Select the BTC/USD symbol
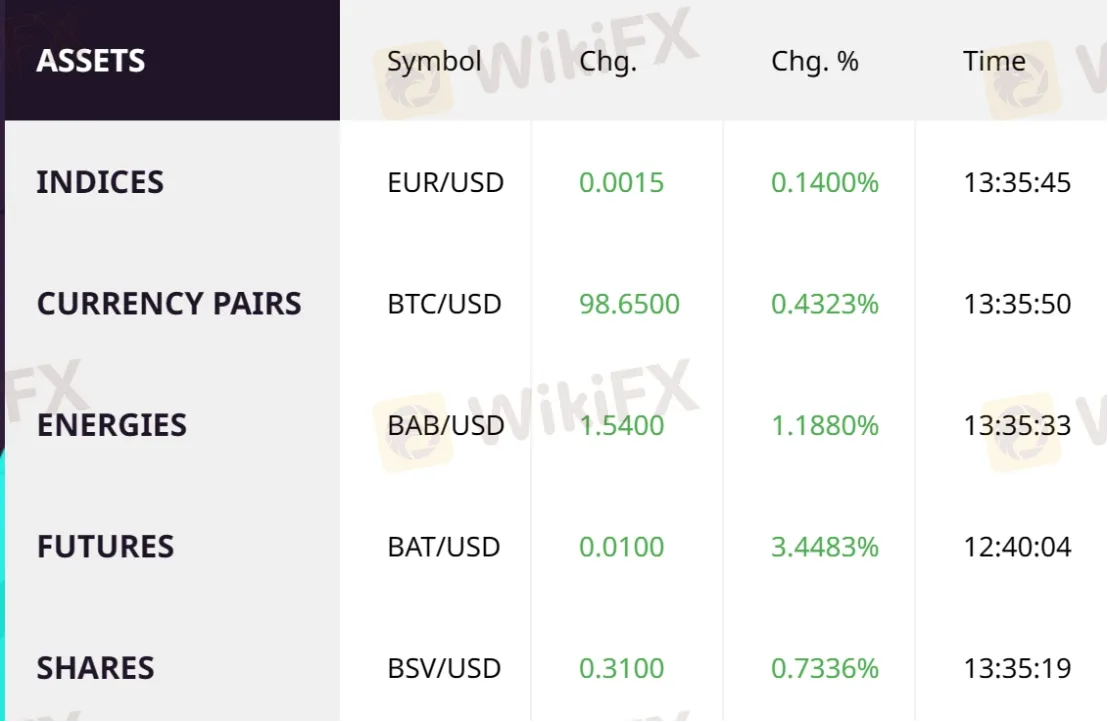Screen dimensions: 1108x722 [444, 304]
